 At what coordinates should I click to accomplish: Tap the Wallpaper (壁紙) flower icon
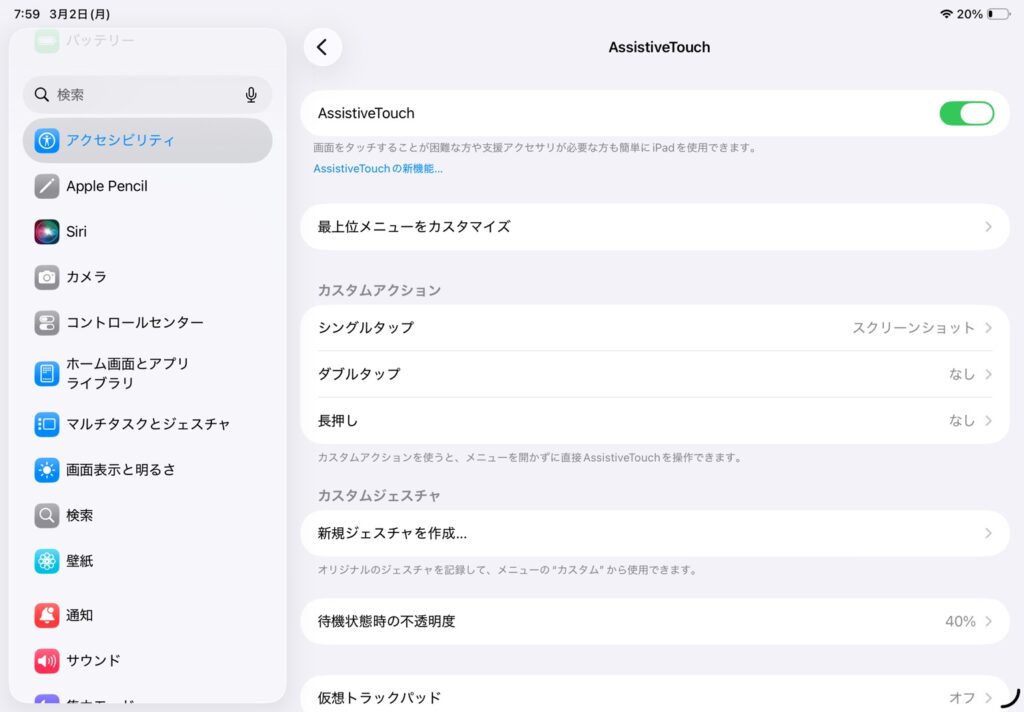[x=47, y=561]
